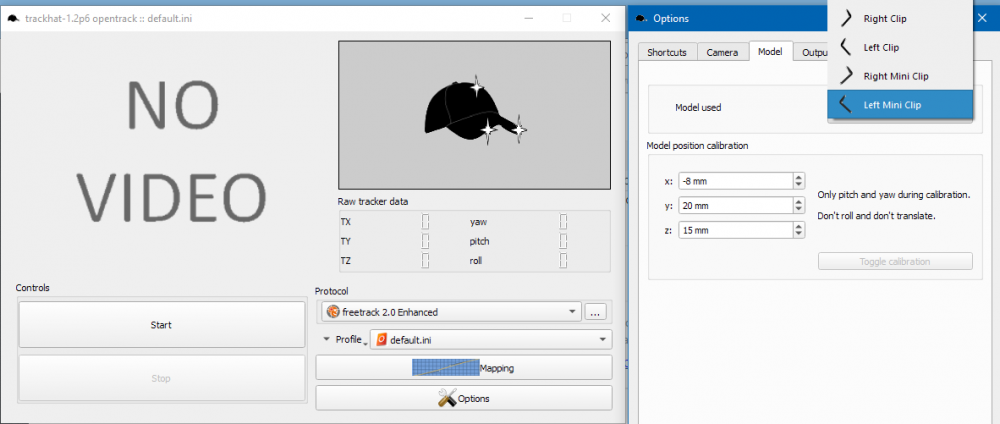This screenshot has height=424, width=1000.
Task: Decrease the z calibration value with down arrow
Action: [x=798, y=234]
